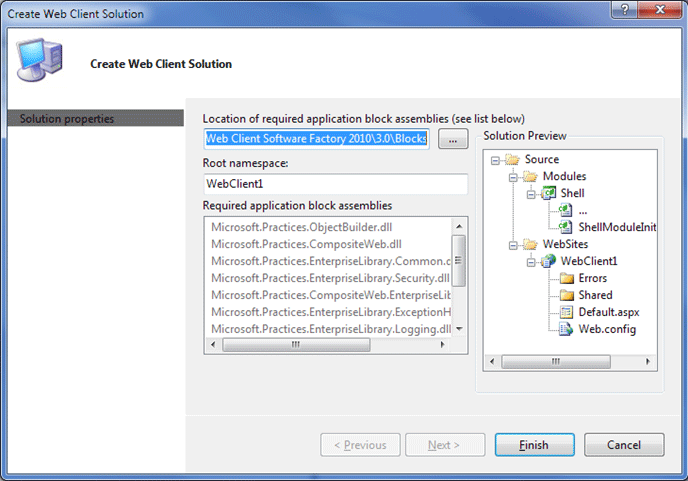Click the help question mark button
Screen dimensions: 688x481
(624, 9)
